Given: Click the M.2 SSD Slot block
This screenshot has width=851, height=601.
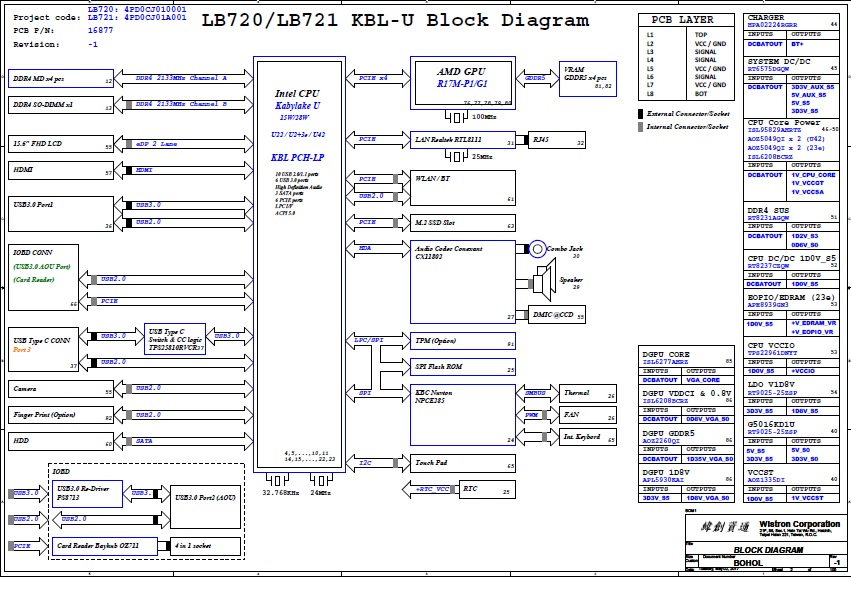Looking at the screenshot, I should [x=463, y=223].
